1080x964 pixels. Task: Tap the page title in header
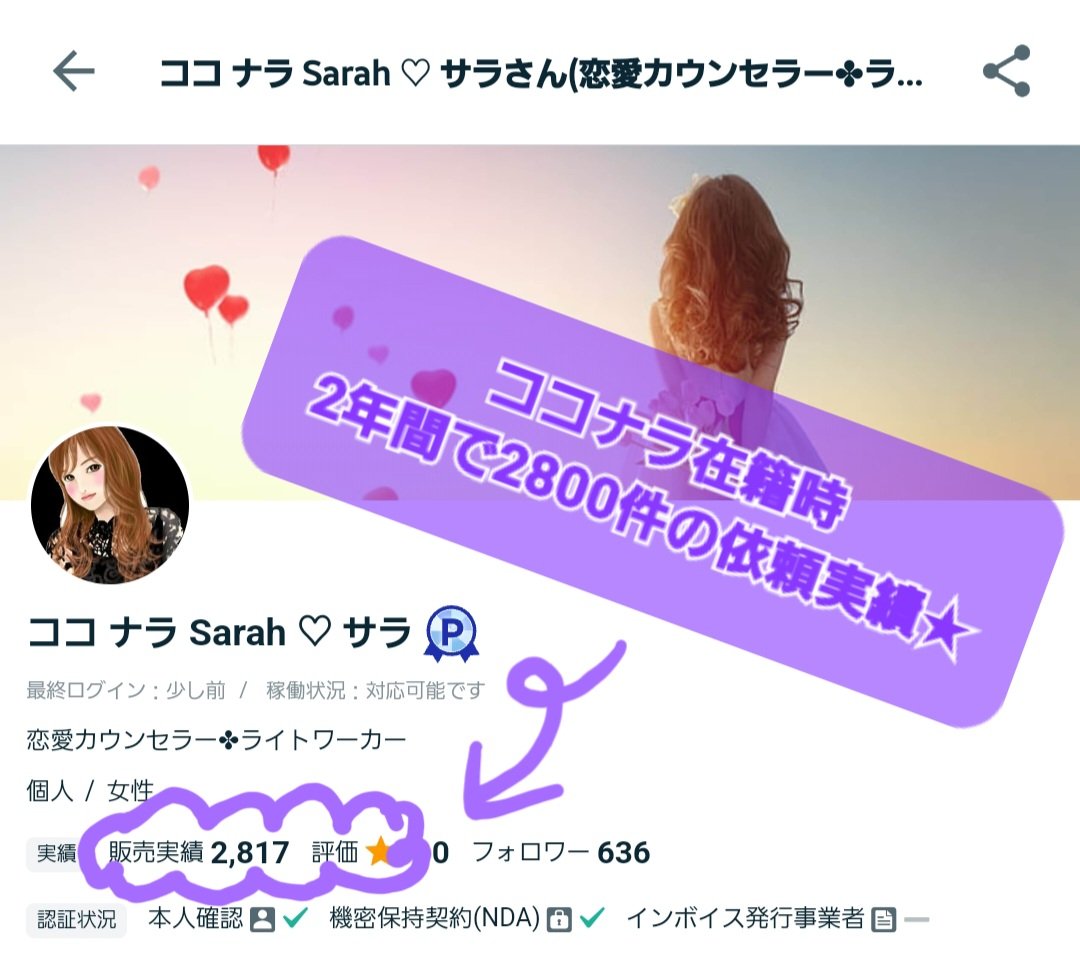tap(541, 73)
